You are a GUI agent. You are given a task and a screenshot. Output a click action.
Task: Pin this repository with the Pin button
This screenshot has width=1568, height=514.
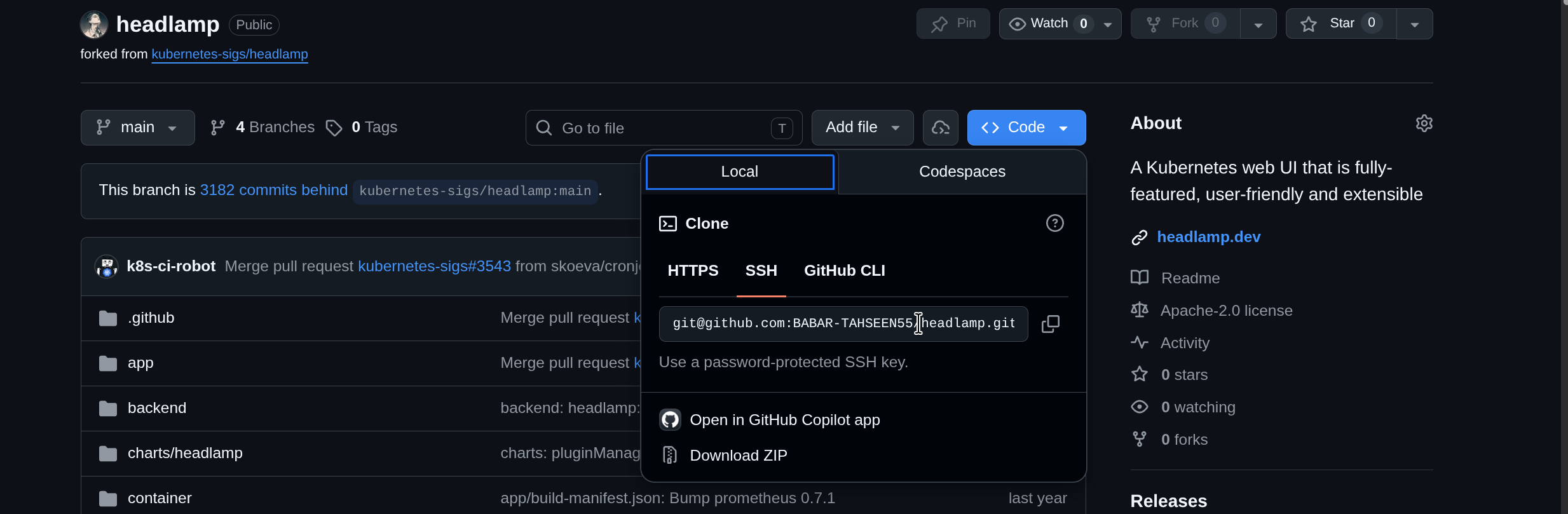point(953,24)
